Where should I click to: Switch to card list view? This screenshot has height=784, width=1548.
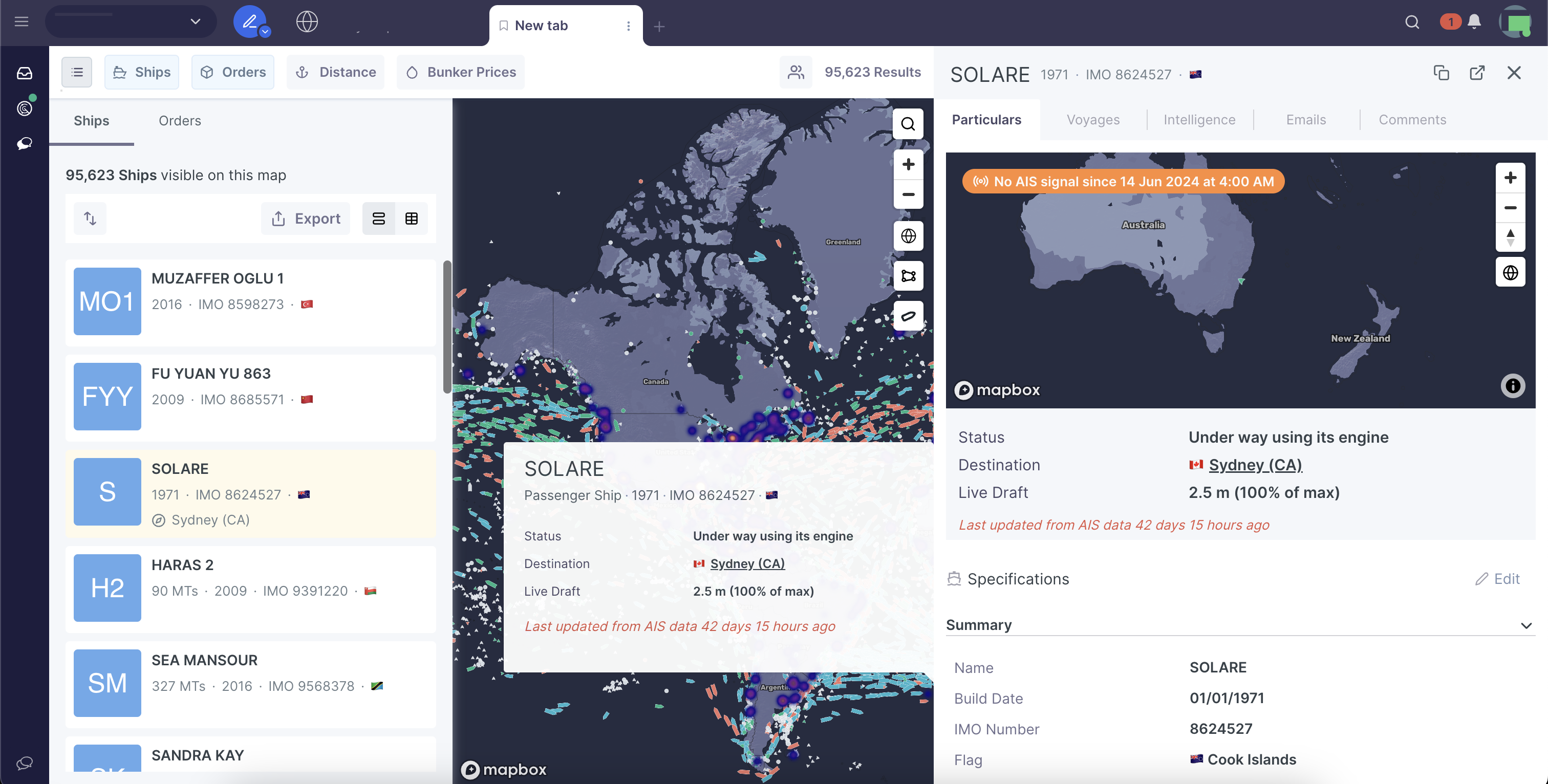379,218
